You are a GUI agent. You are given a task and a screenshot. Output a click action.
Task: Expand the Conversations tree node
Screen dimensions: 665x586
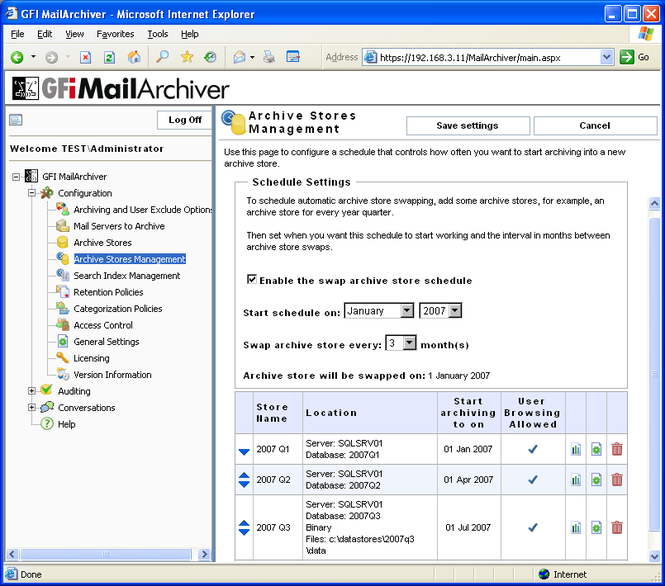click(x=32, y=407)
